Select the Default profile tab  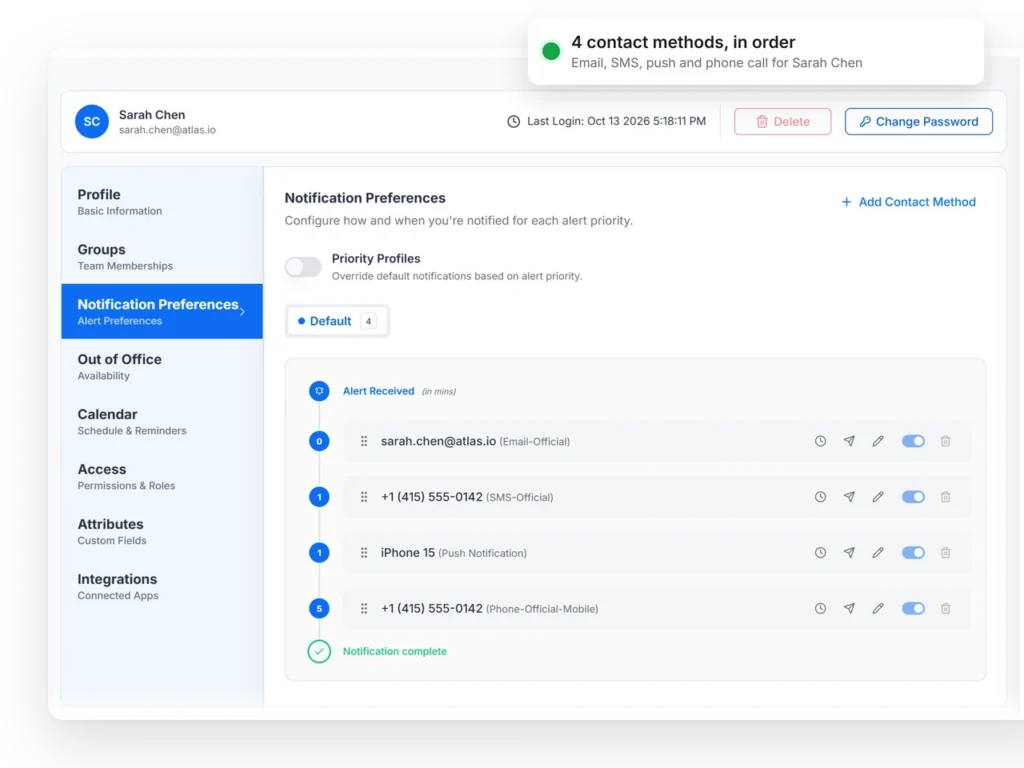tap(337, 321)
